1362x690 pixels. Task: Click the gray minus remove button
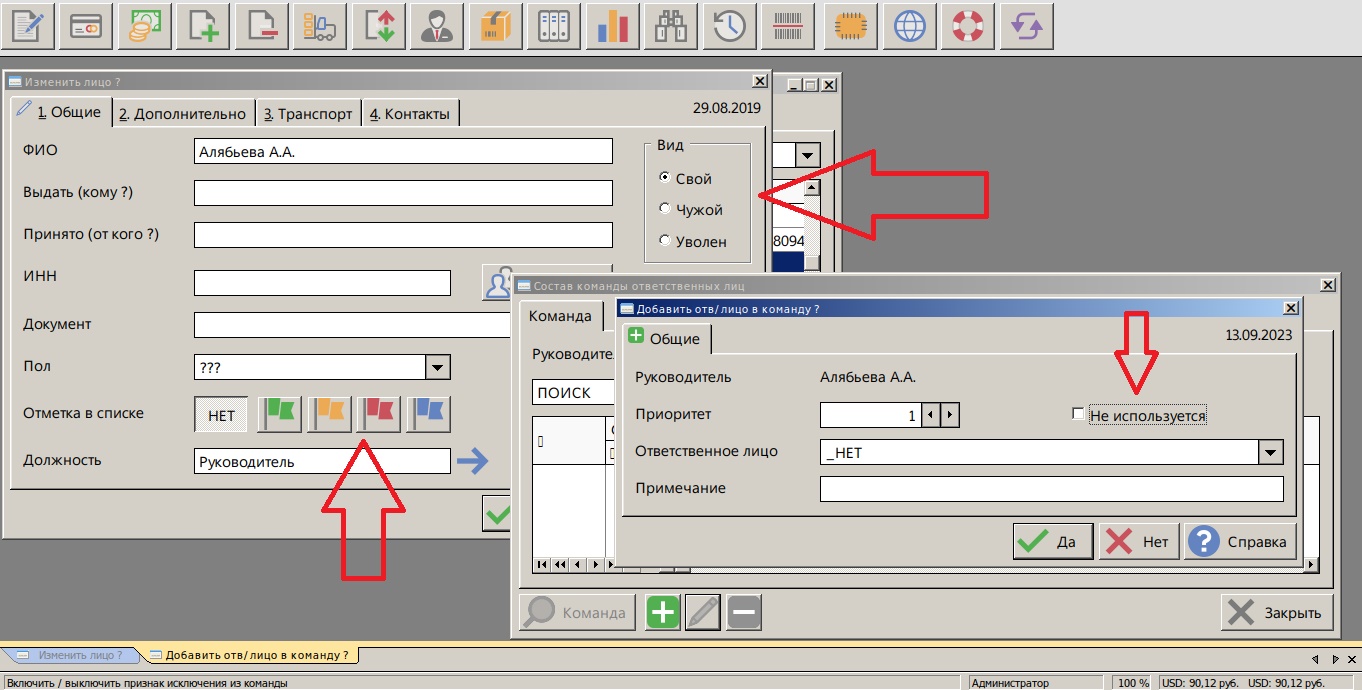coord(744,612)
